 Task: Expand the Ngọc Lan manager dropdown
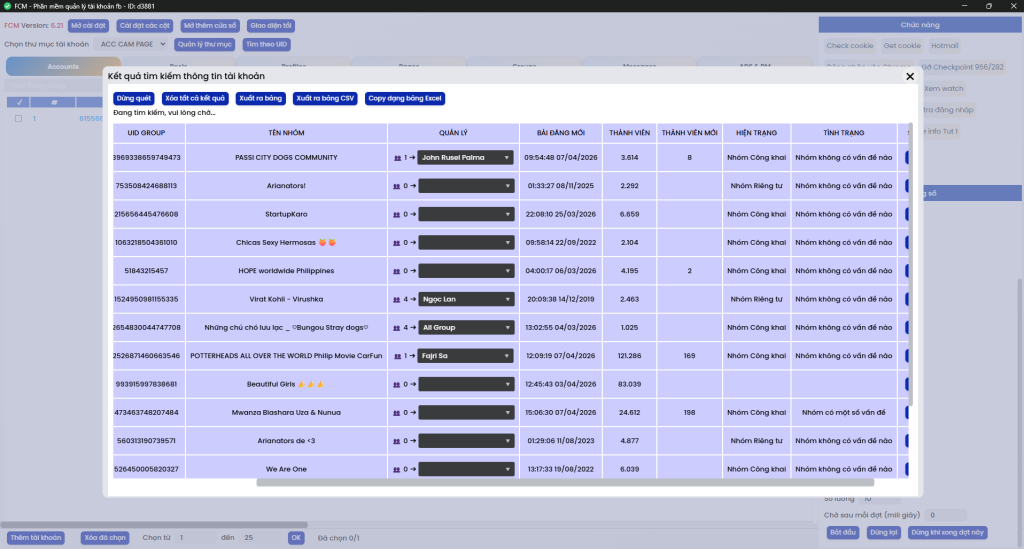pos(465,299)
